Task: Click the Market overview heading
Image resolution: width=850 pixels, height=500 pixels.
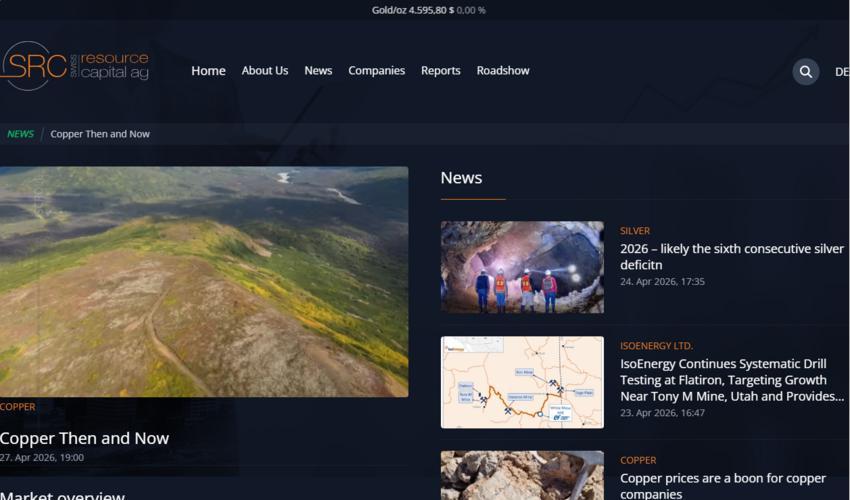Action: (x=62, y=495)
